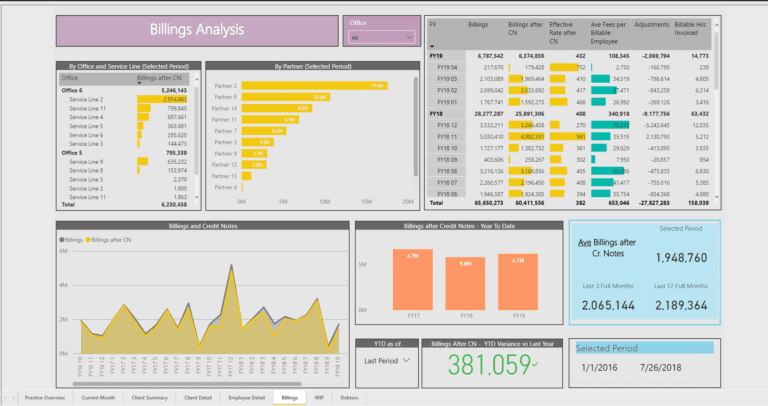Click the Billings after CN yellow legend marker
768x406 pixels.
(x=88, y=240)
